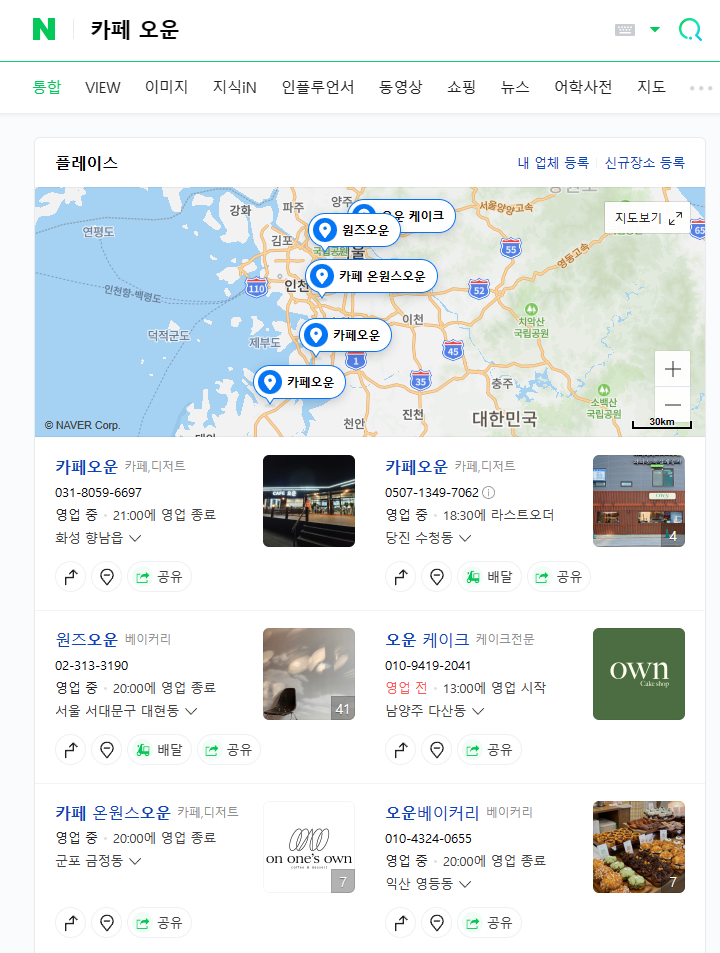Click the 오운 케이크 map marker
Image resolution: width=720 pixels, height=953 pixels.
pos(425,215)
